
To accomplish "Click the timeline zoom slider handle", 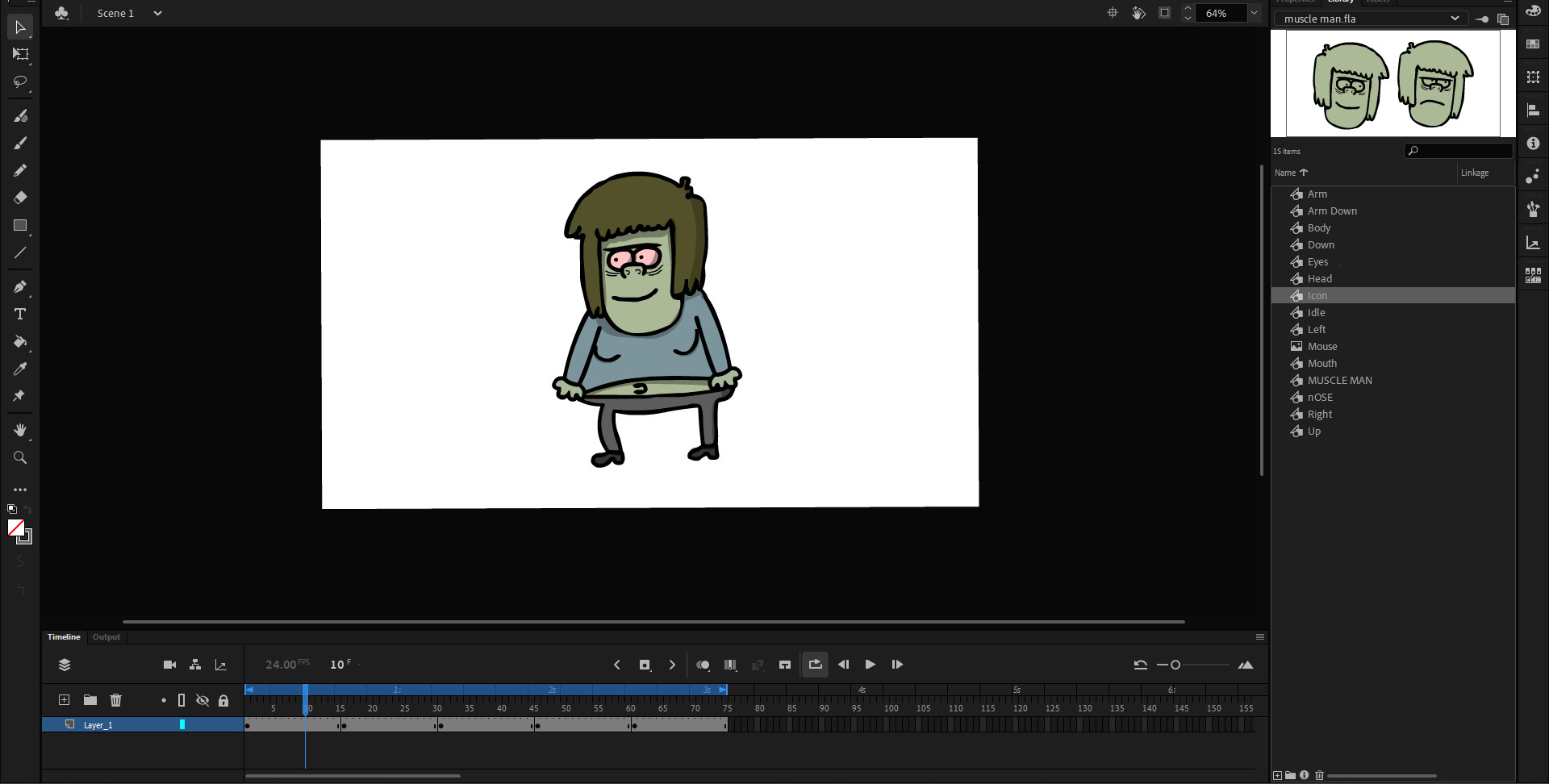I will (x=1175, y=665).
